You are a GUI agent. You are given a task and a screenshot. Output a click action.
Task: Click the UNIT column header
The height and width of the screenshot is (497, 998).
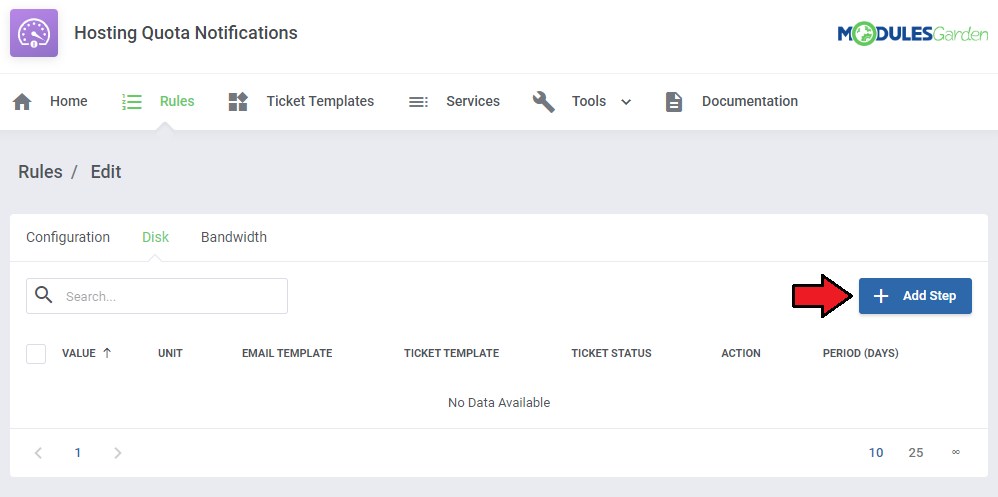171,353
